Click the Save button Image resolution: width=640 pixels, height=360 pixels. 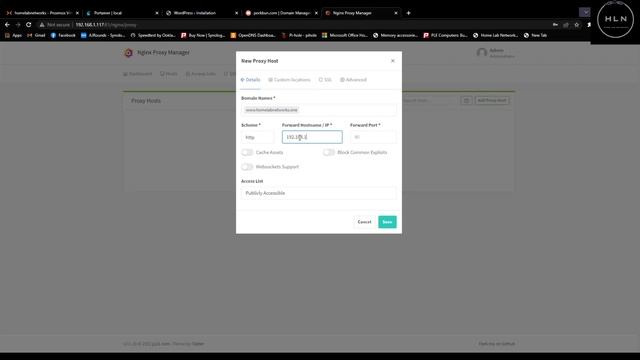tap(387, 222)
